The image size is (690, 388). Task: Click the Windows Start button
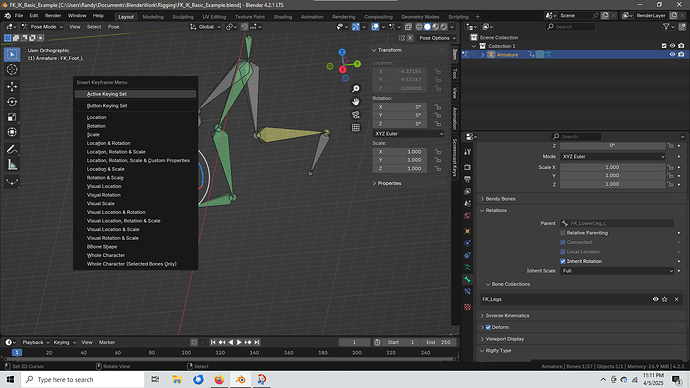[x=10, y=379]
